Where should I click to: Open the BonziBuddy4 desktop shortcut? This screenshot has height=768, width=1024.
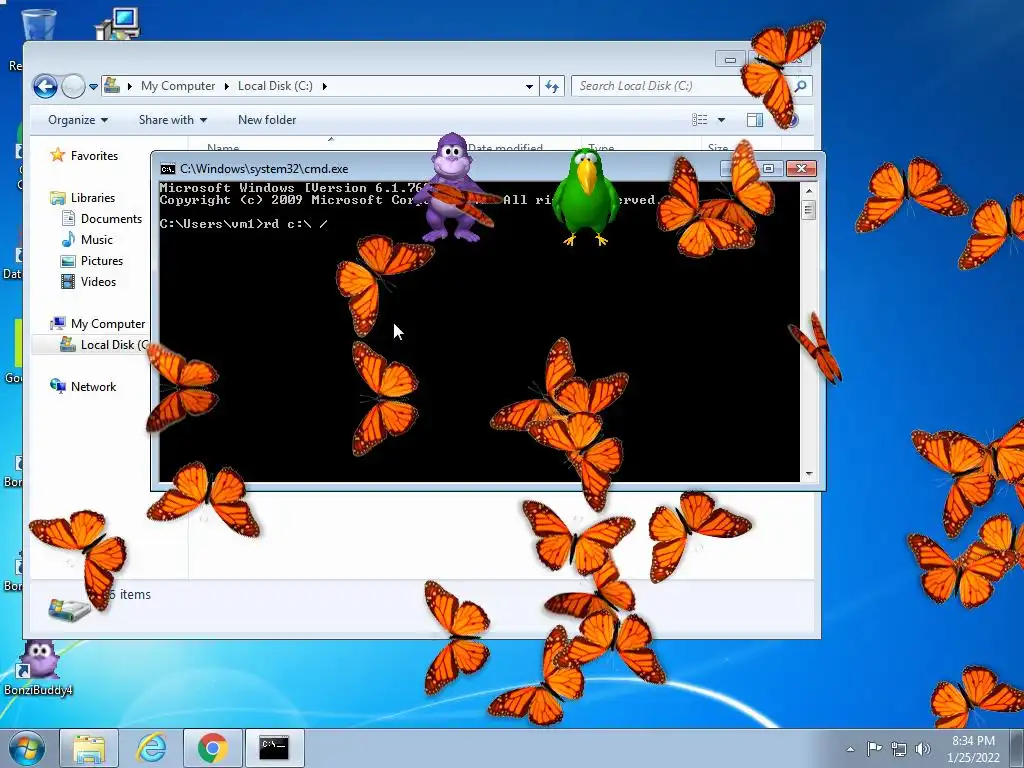[37, 667]
